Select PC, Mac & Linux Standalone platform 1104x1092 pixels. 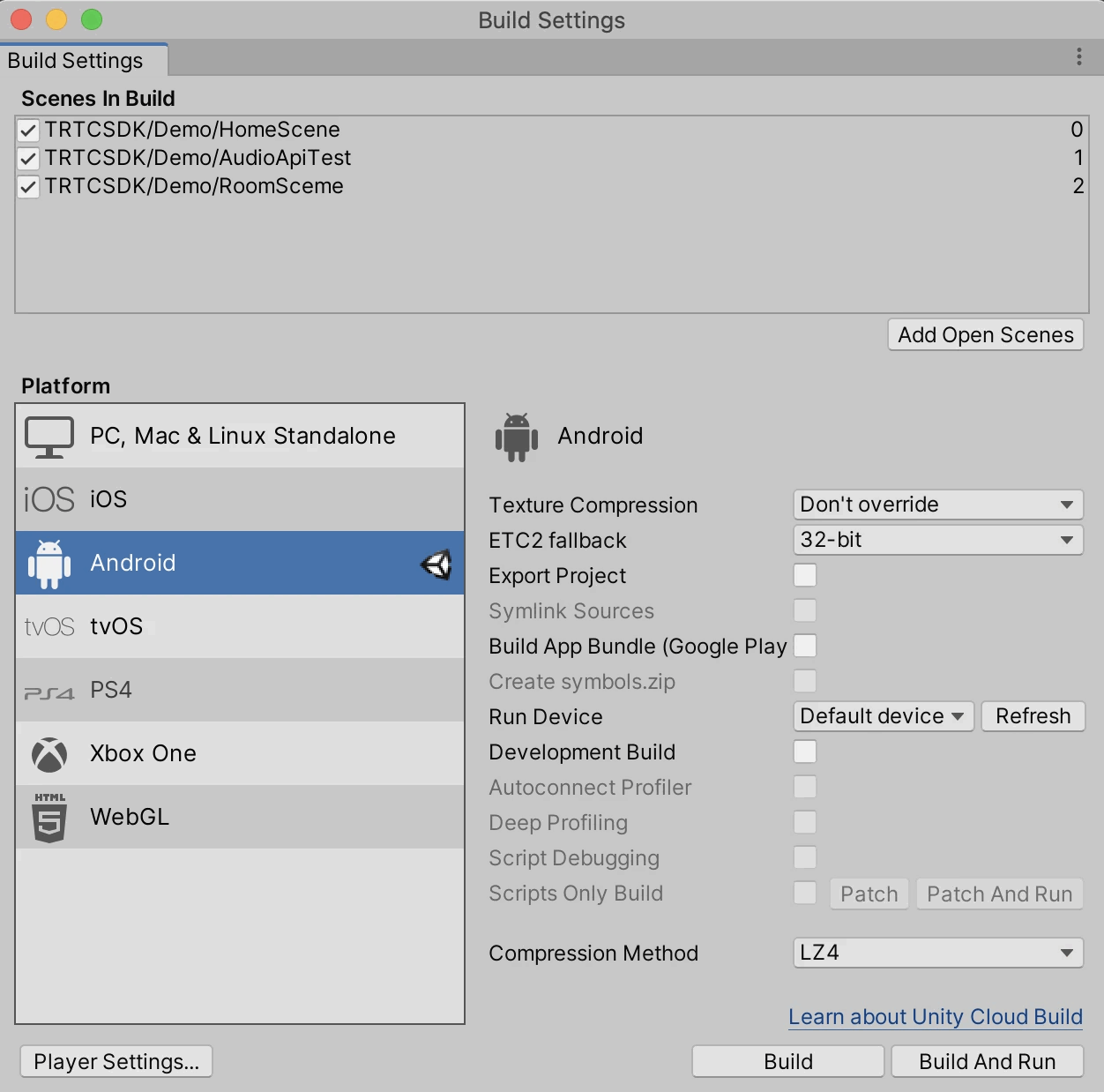coord(240,436)
